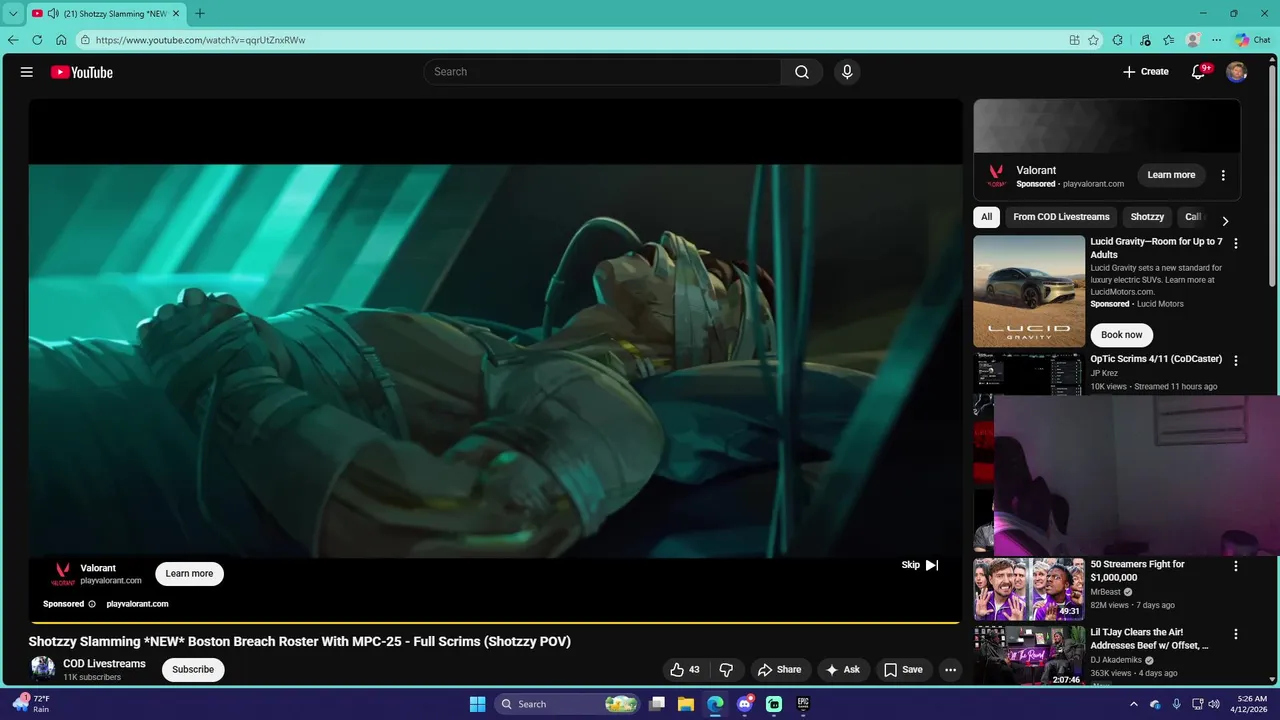Open the Windows Start menu
This screenshot has width=1280, height=720.
point(477,704)
